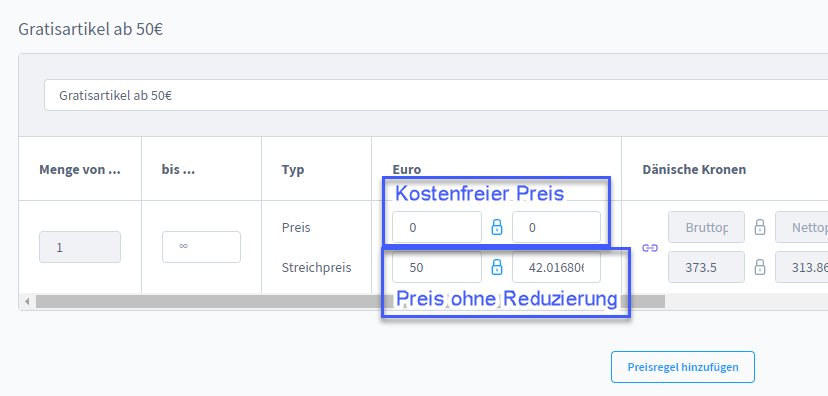Click the rule name field 'Gratisartikel ab 50€'

pyautogui.click(x=436, y=96)
